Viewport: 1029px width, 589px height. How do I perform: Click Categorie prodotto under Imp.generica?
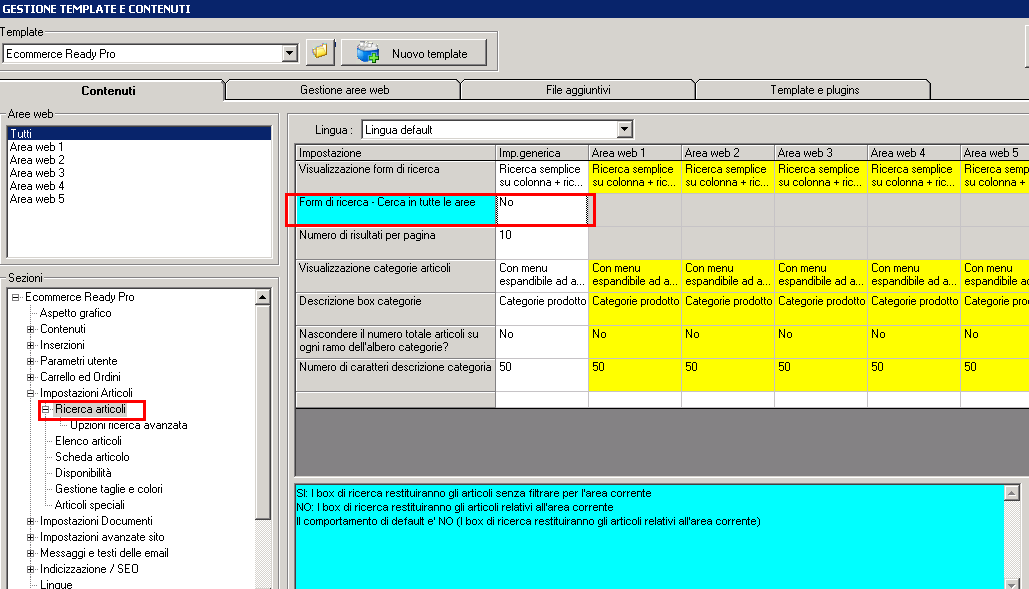click(542, 309)
